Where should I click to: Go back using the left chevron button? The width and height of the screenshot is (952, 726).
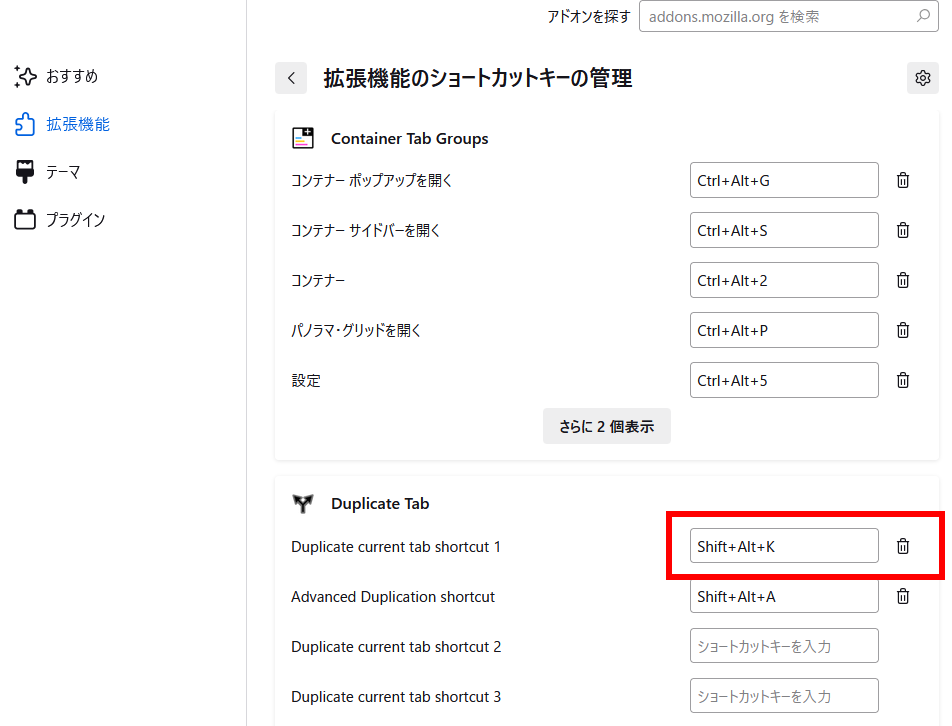(x=291, y=78)
